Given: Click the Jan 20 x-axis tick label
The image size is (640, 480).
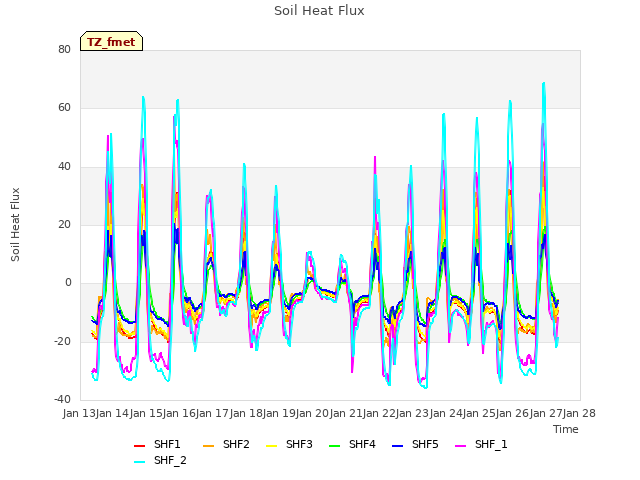Looking at the screenshot, I should click(312, 413).
